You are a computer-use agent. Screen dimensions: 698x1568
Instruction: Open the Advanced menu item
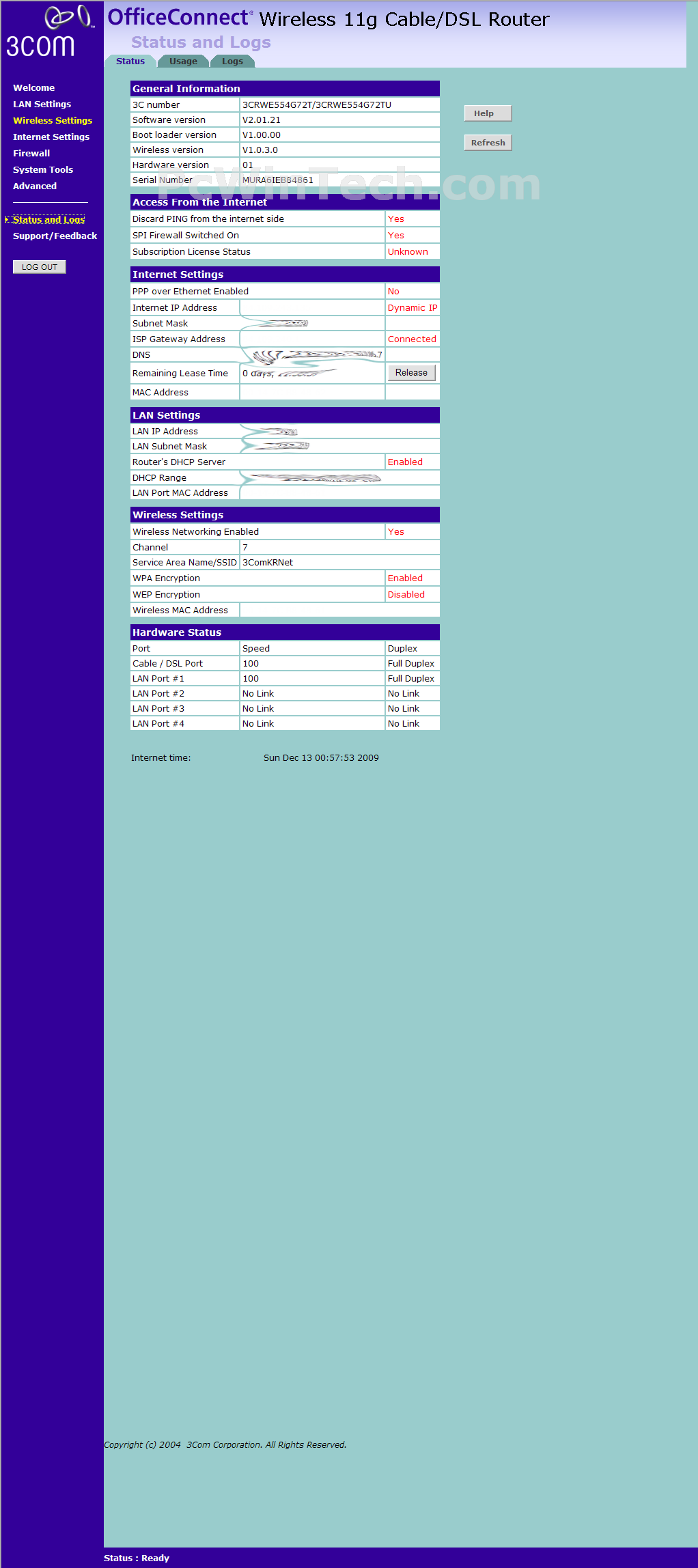35,186
